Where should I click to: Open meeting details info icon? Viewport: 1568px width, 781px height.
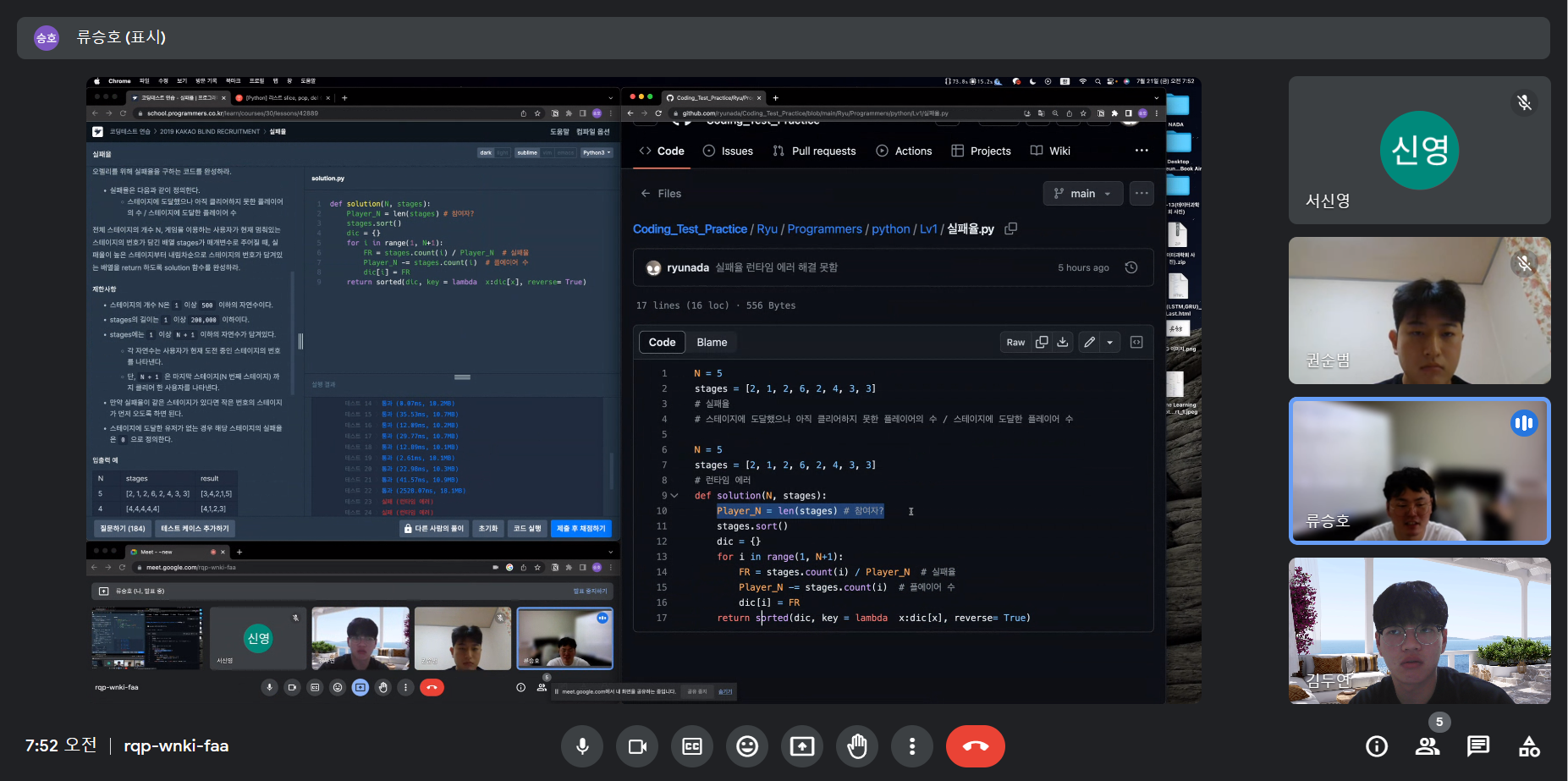[1377, 745]
